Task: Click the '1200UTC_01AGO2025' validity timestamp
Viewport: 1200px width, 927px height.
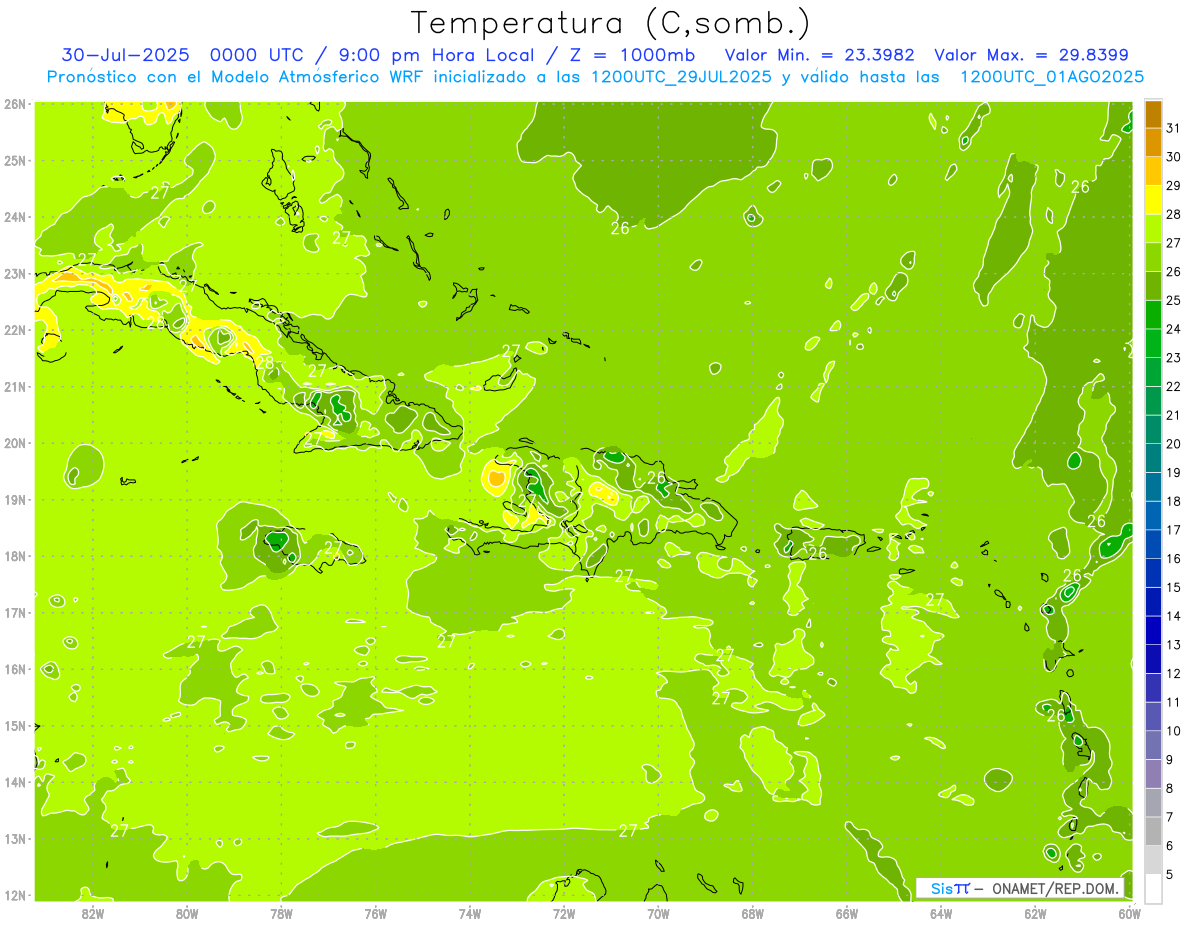Action: [x=1052, y=77]
